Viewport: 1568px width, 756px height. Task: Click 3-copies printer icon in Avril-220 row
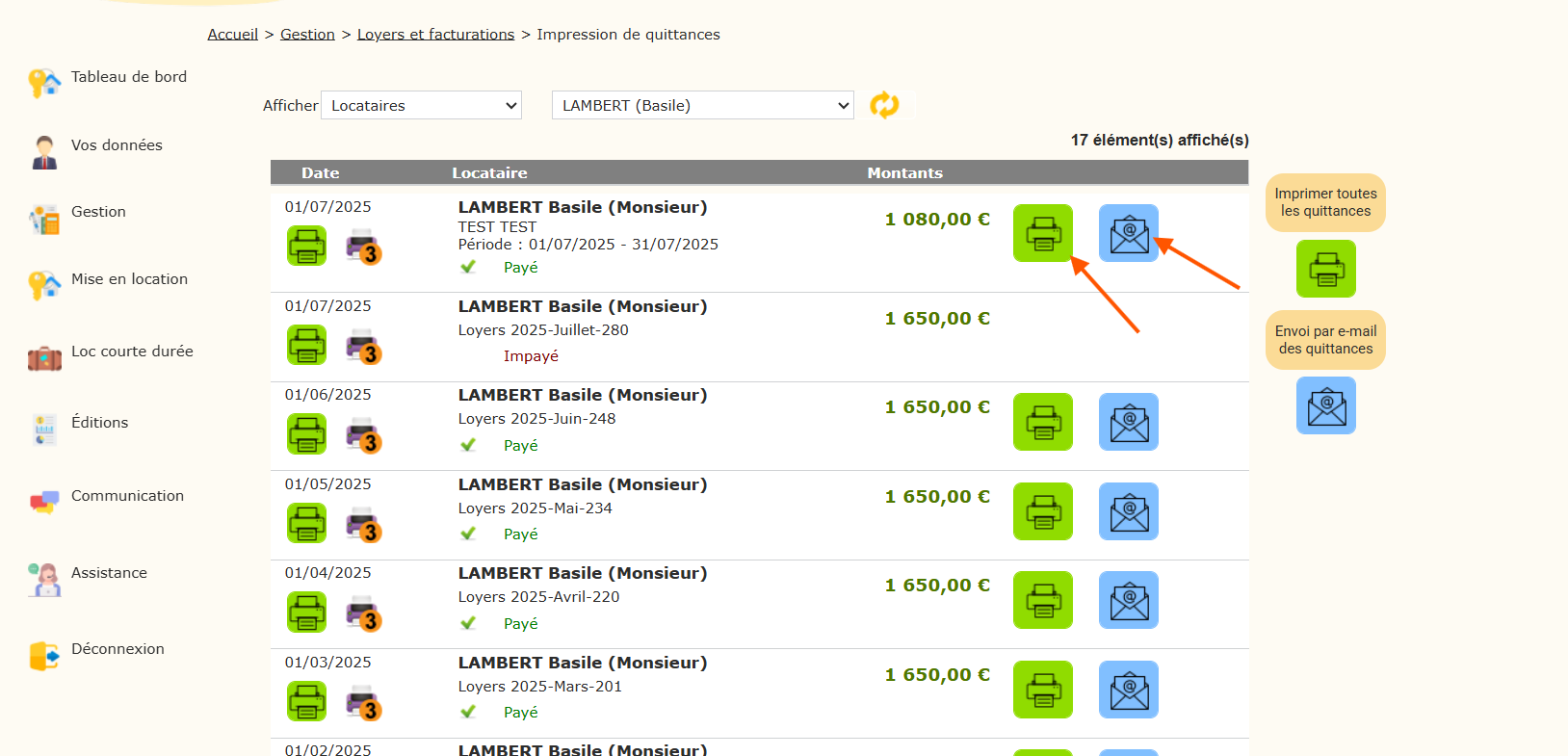click(363, 613)
